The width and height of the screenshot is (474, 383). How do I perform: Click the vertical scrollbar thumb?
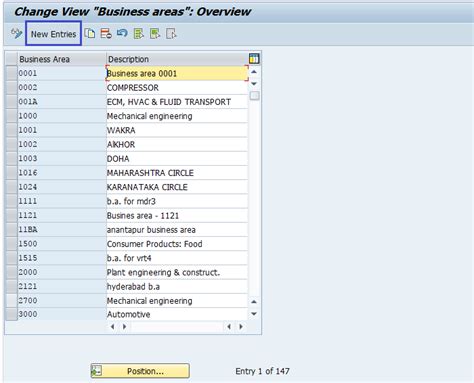[x=254, y=96]
